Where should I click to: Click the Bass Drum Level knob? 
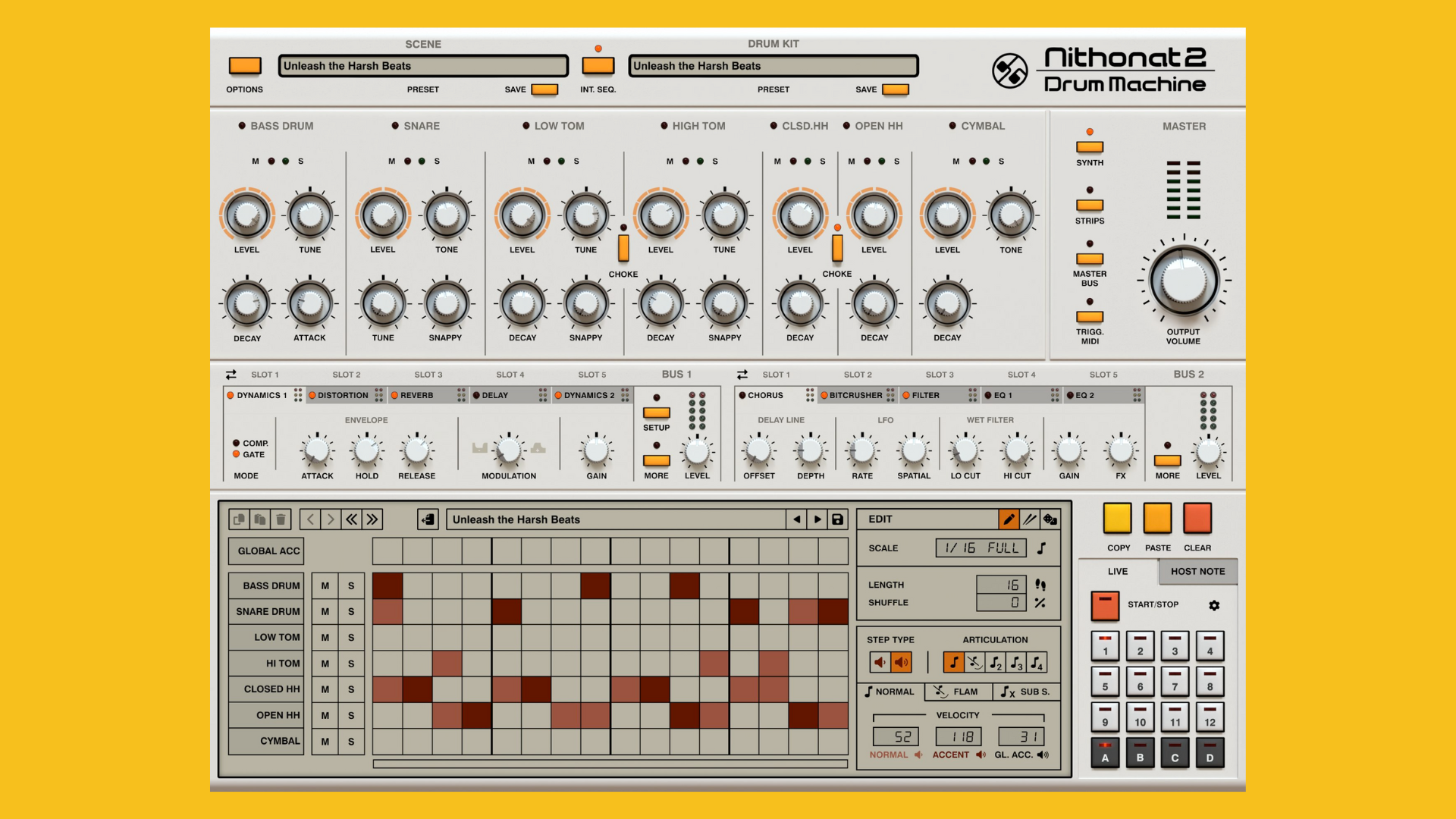246,215
